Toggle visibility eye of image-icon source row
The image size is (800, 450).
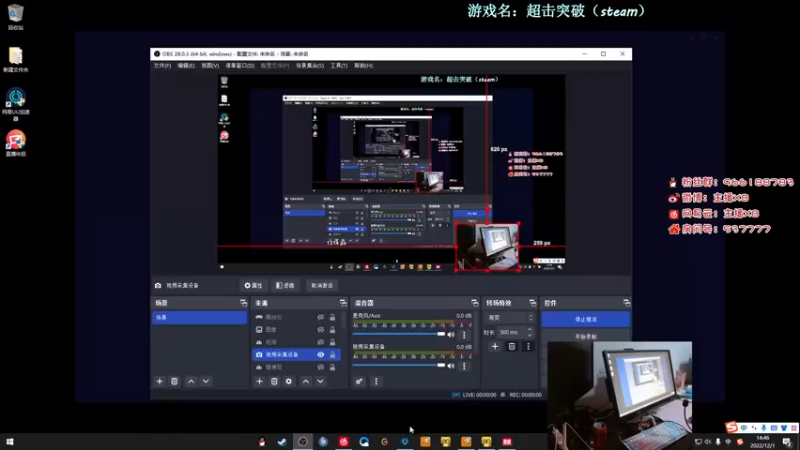click(x=320, y=330)
